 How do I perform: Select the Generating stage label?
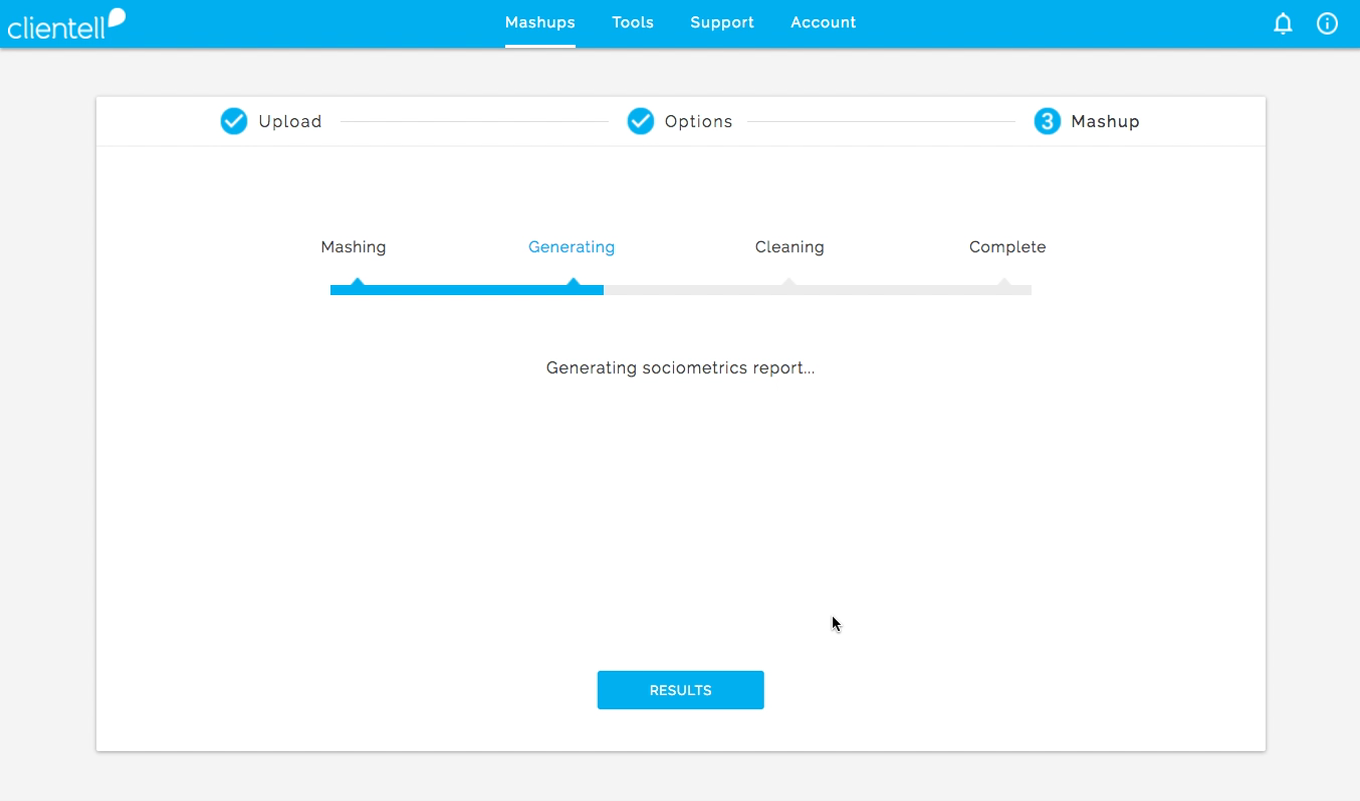571,247
